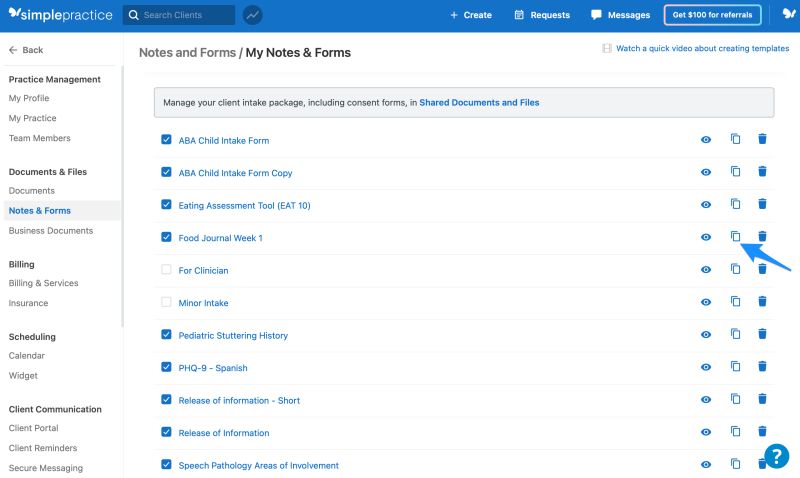Screen dimensions: 800x478
Task: Preview PHQ-9 - Spanish form
Action: point(706,367)
